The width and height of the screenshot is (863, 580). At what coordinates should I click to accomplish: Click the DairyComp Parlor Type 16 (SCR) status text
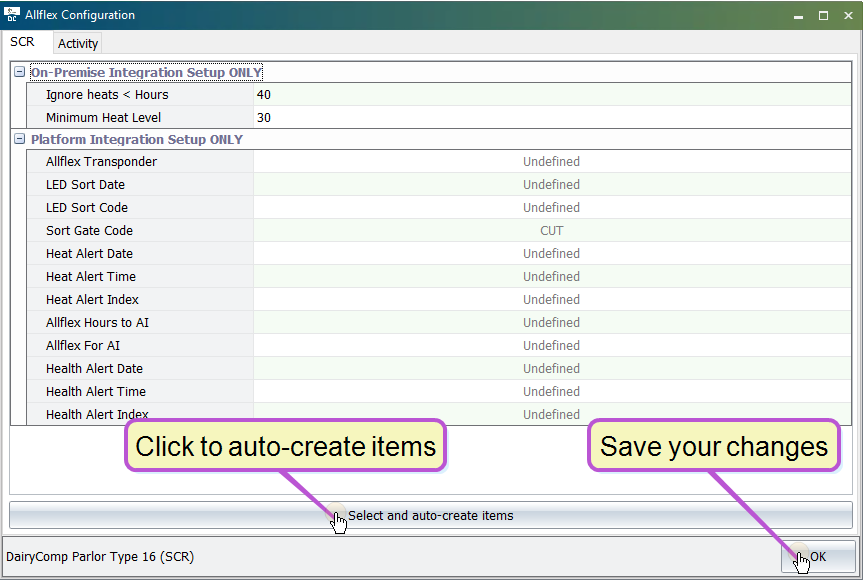100,557
